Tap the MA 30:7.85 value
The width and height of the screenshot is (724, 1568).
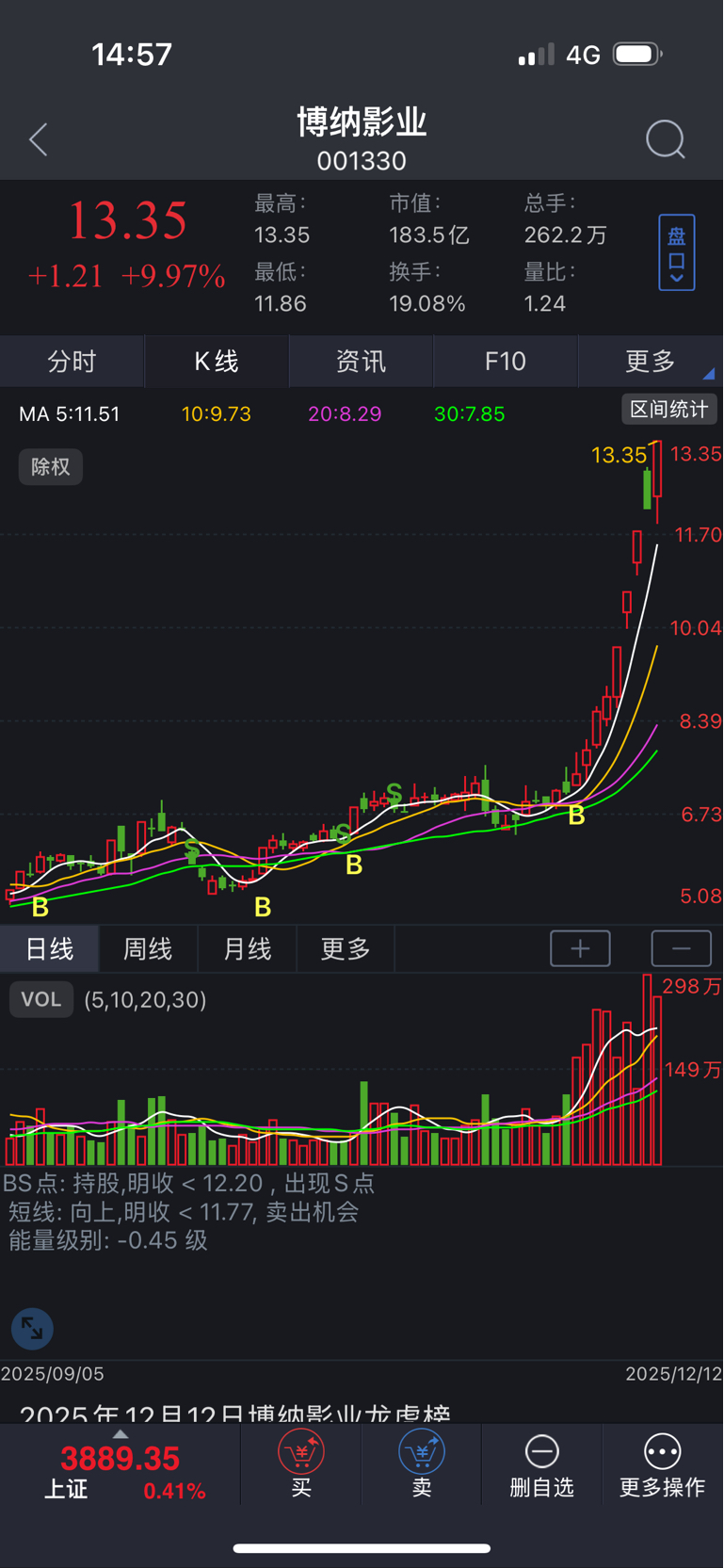coord(470,414)
